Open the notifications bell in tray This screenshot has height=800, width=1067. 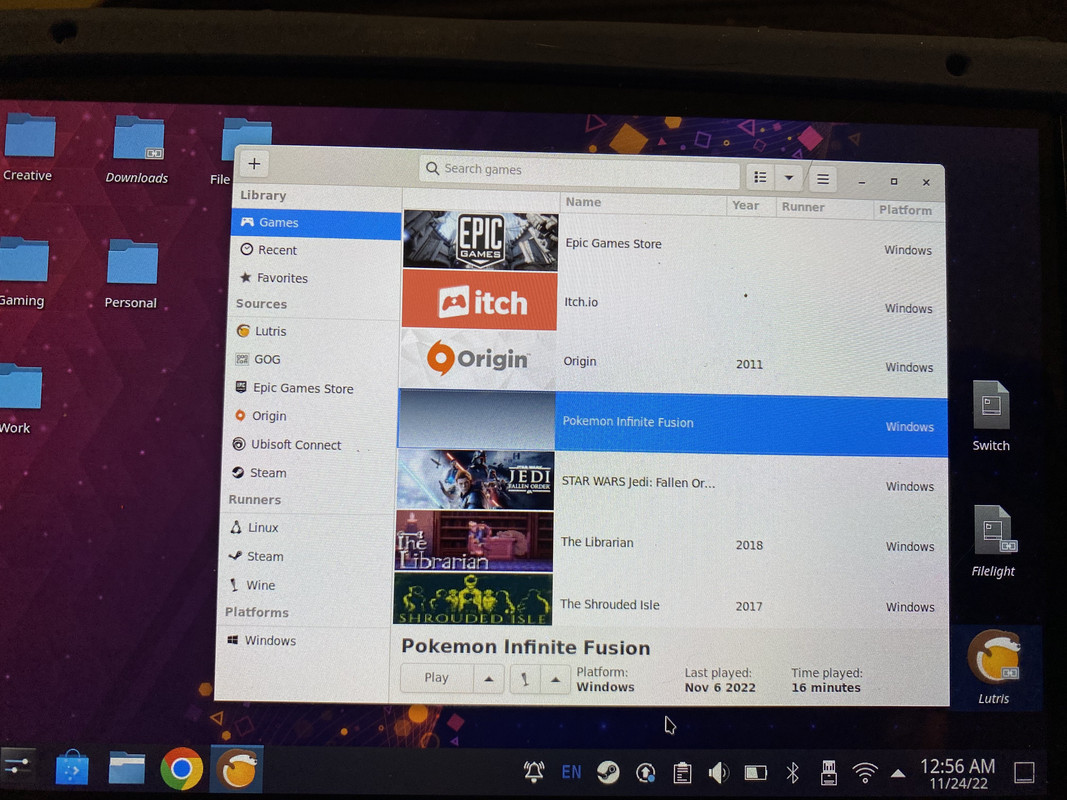(x=534, y=771)
